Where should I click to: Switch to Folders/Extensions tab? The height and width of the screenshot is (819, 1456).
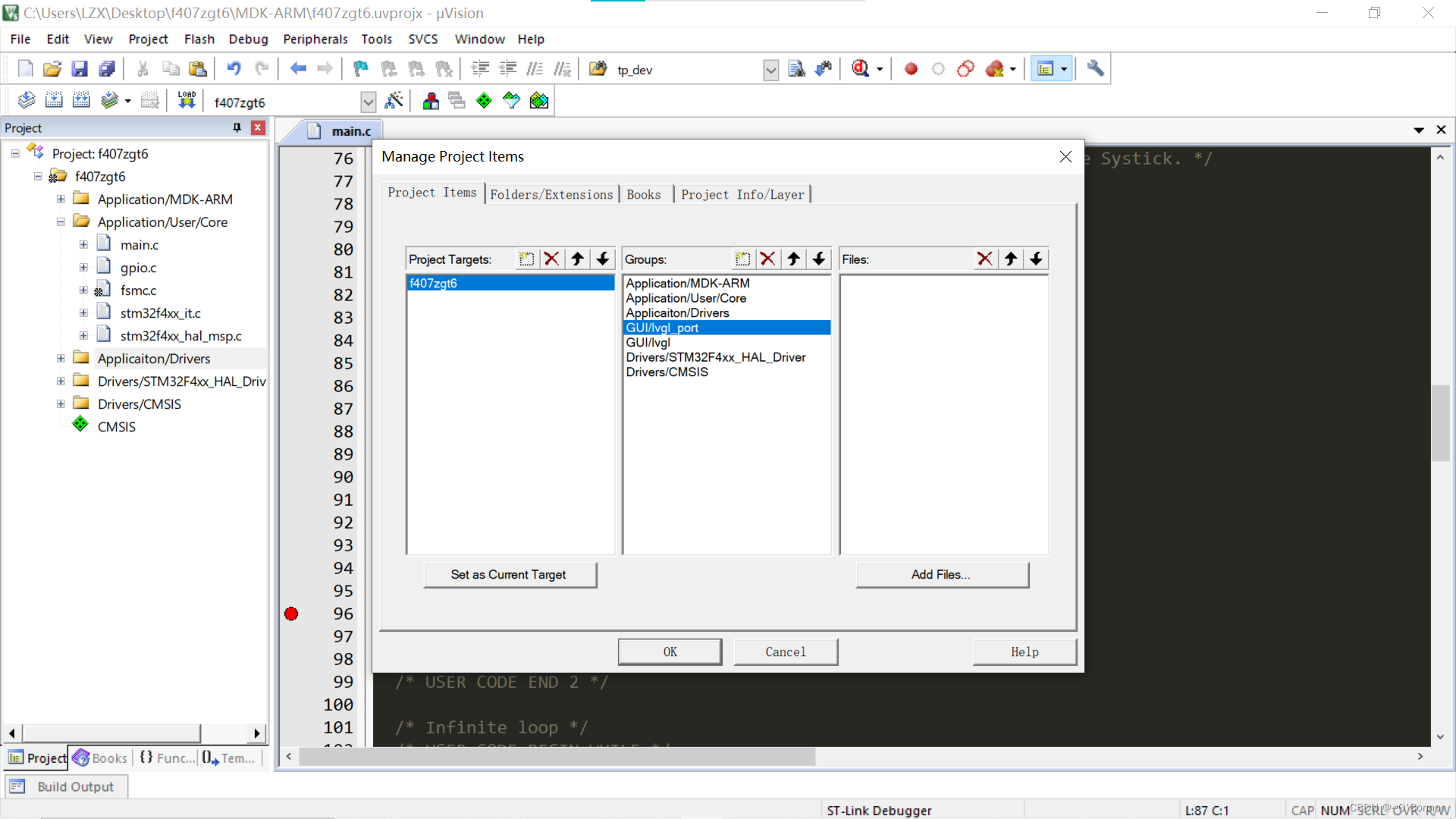coord(551,195)
